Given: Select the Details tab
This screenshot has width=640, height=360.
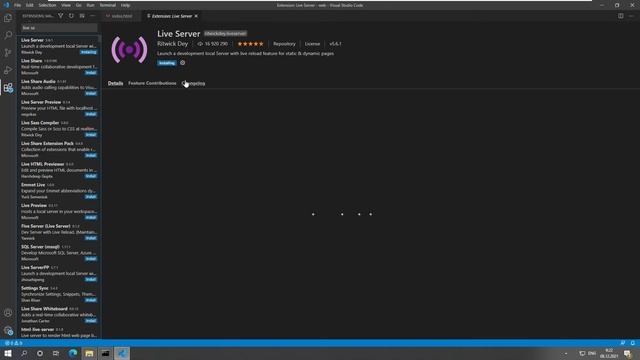Looking at the screenshot, I should (x=116, y=83).
